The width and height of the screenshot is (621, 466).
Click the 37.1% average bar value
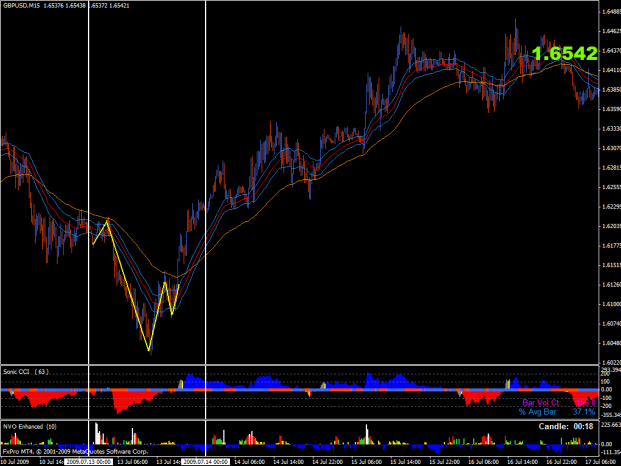coord(584,412)
